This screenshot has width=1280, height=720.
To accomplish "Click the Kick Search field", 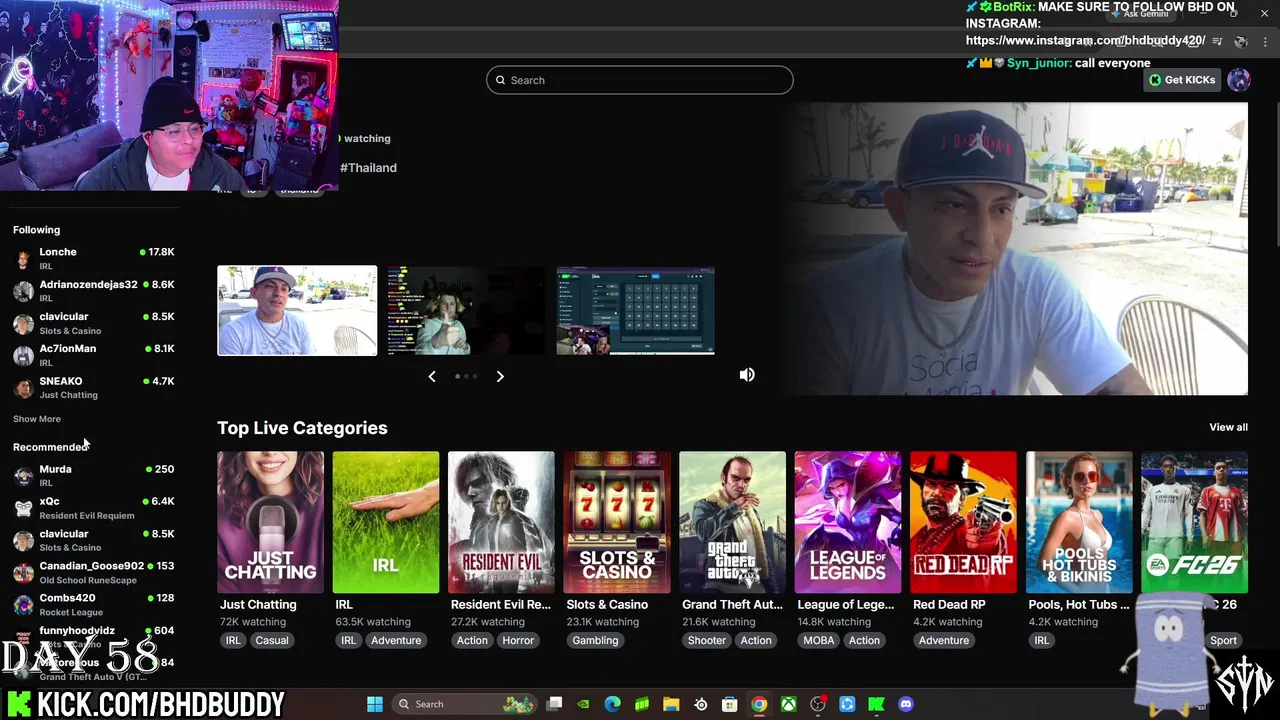I will tap(640, 80).
